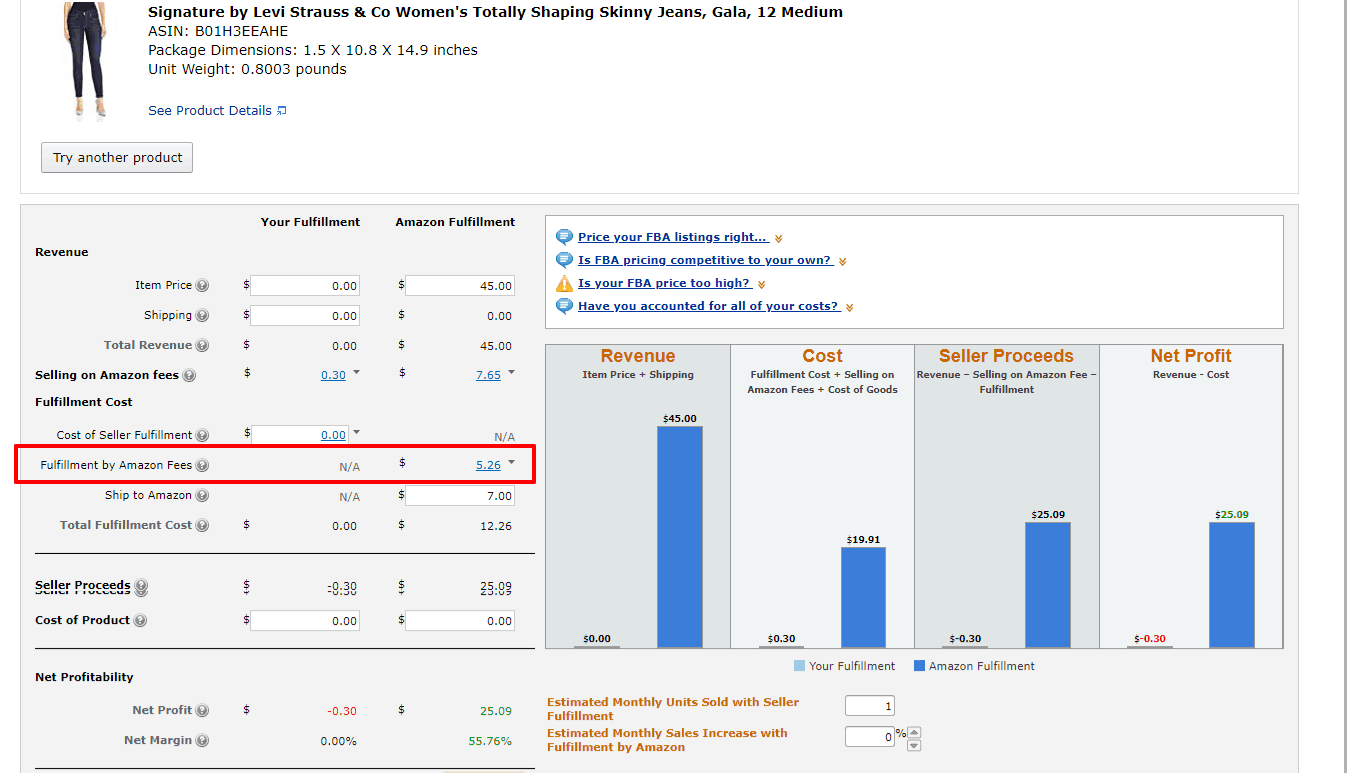Click help icon for Fulfillment by Amazon Fees

[x=202, y=466]
